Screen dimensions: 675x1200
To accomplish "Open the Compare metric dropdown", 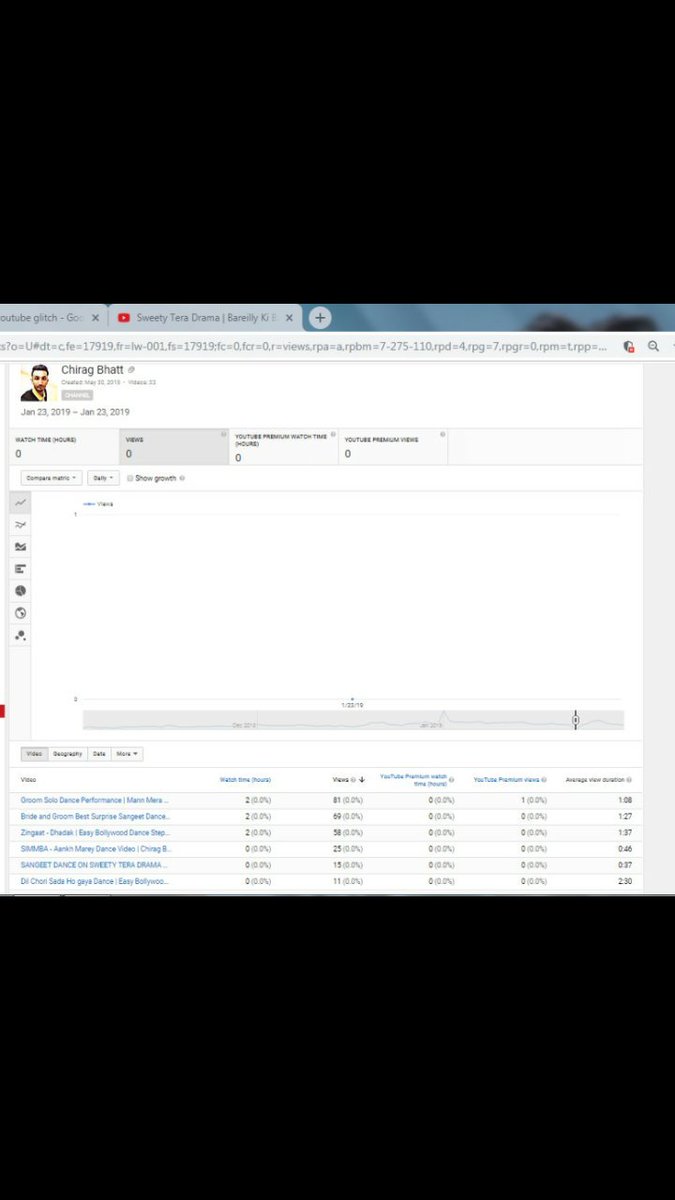I will click(52, 478).
